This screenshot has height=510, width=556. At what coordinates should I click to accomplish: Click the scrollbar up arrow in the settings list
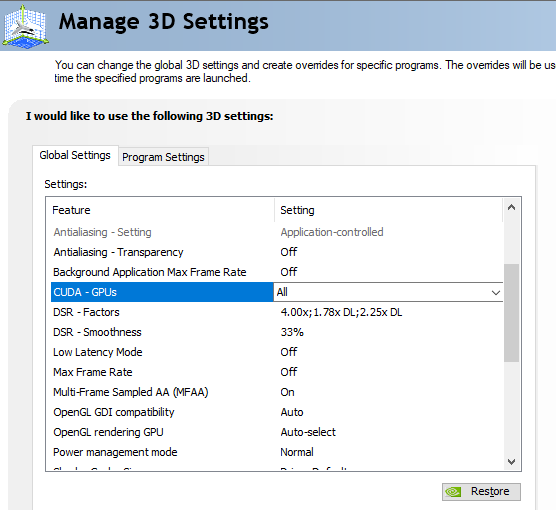click(511, 208)
